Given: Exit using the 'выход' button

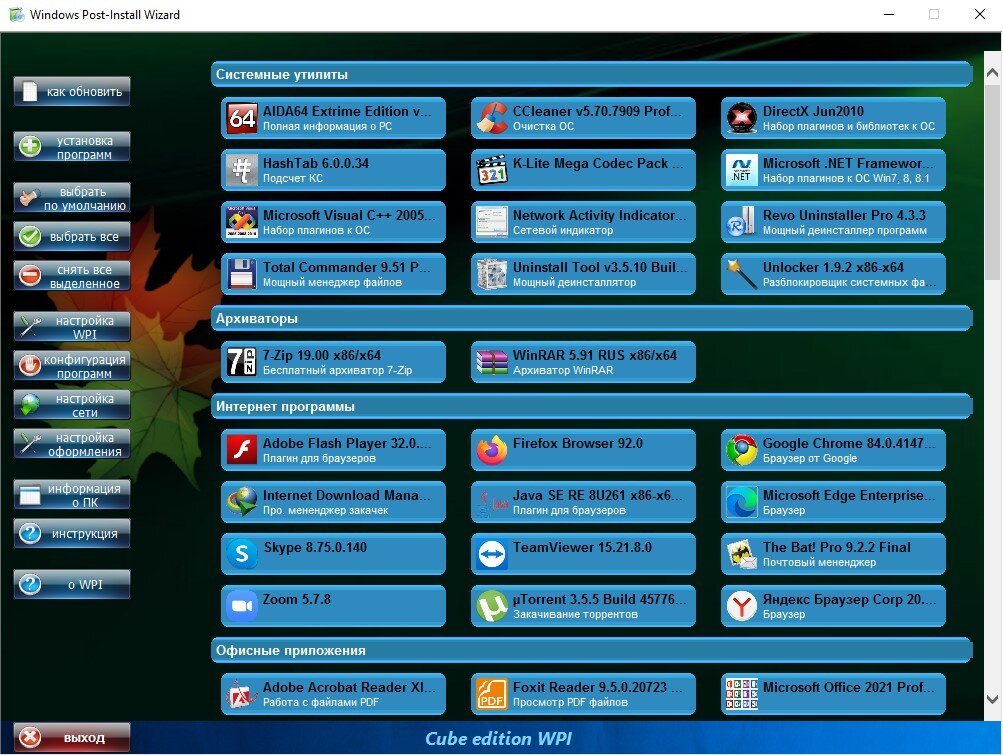Looking at the screenshot, I should 72,738.
